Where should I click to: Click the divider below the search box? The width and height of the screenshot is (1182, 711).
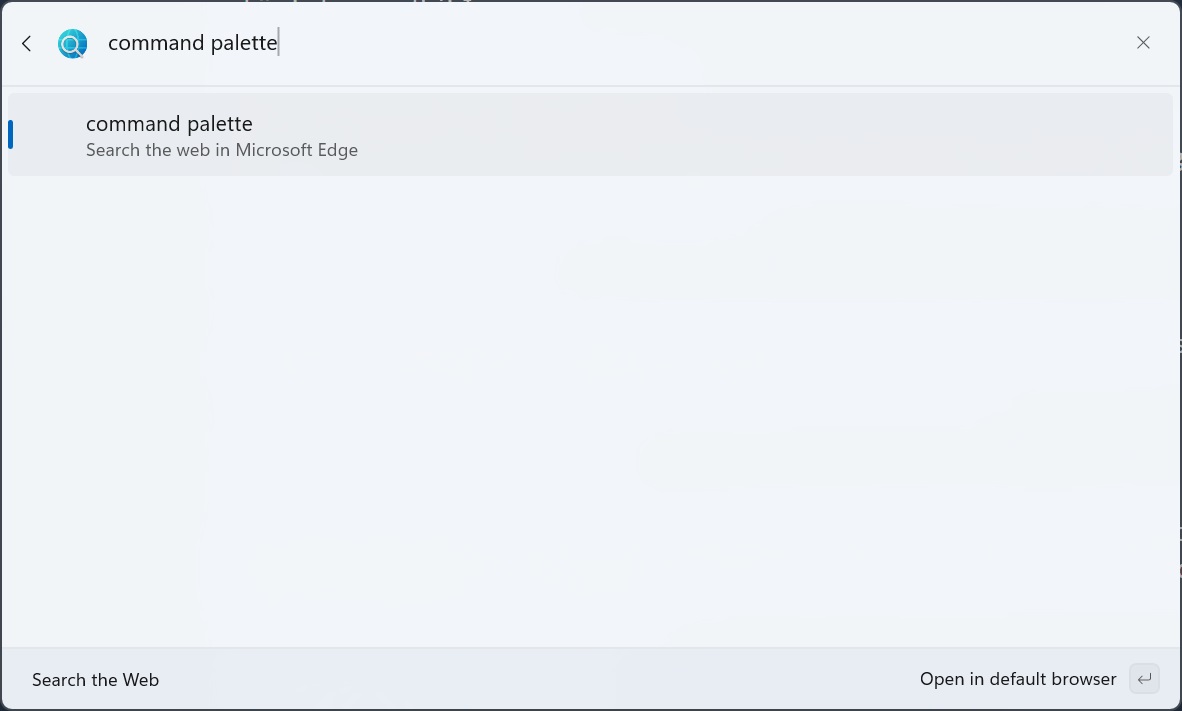591,86
